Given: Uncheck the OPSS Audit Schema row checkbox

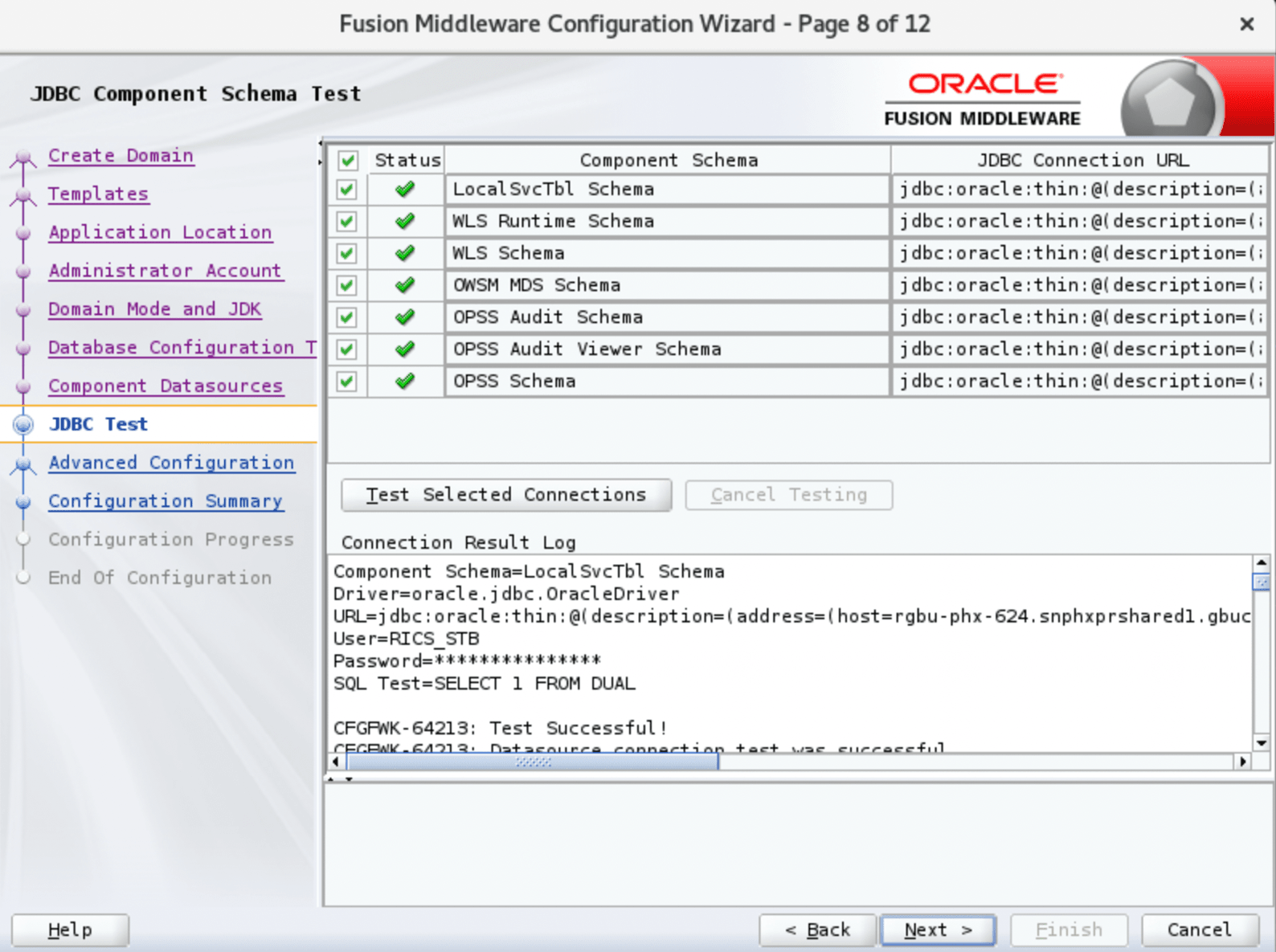Looking at the screenshot, I should 347,317.
